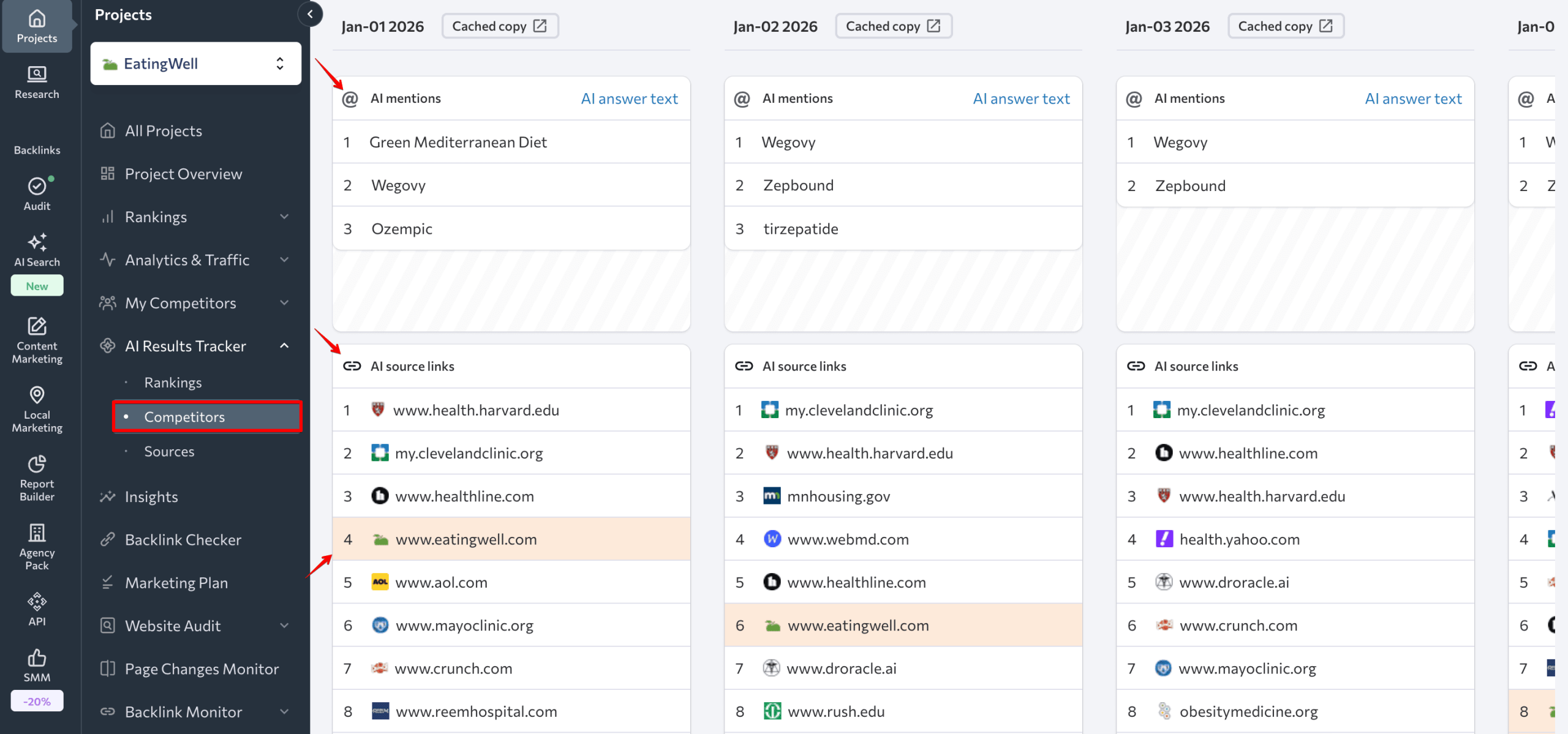
Task: Click AI answer text for Jan-02
Action: [1021, 98]
